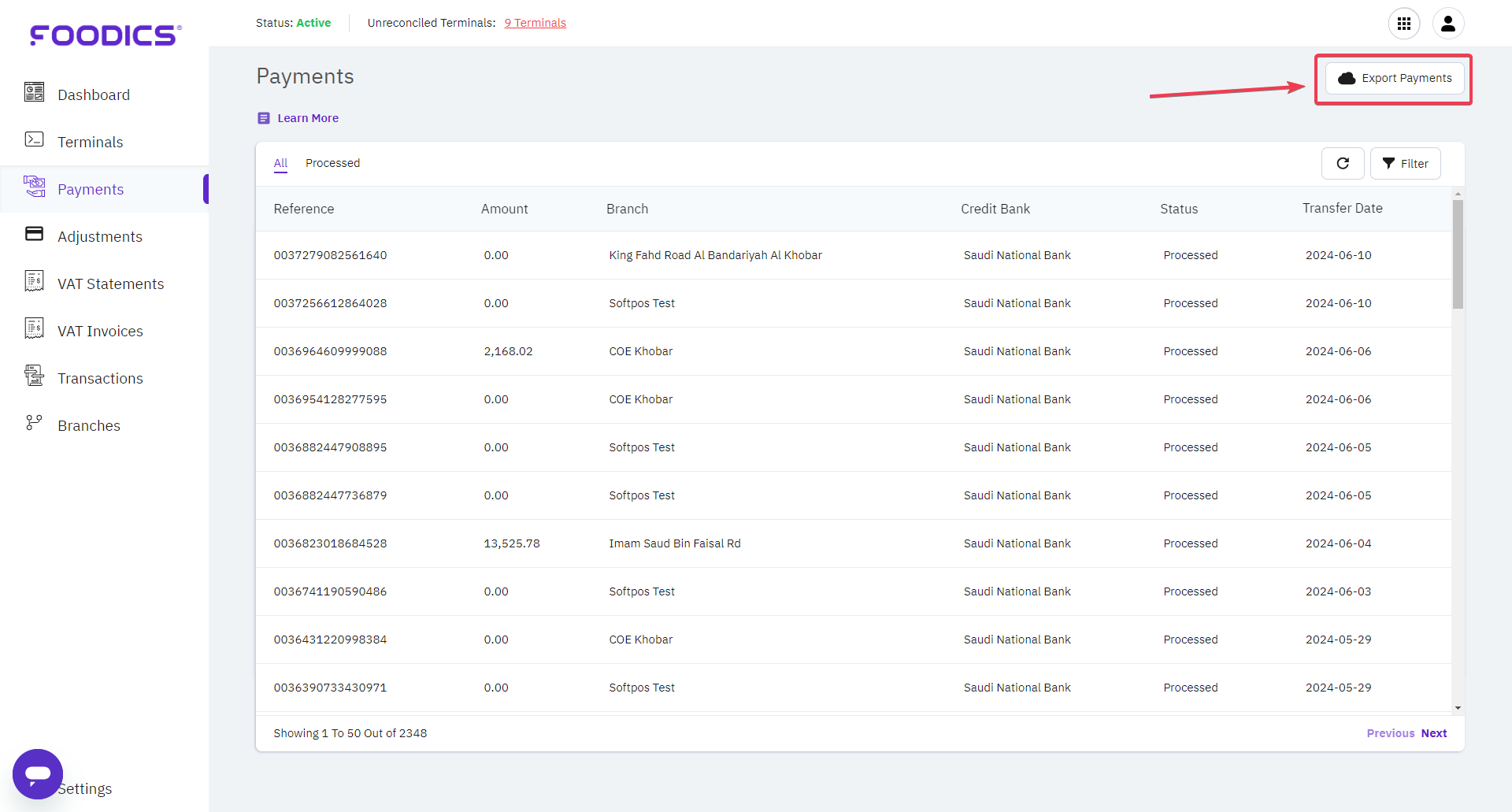The width and height of the screenshot is (1512, 812).
Task: Click amount 13,525.78
Action: (512, 543)
